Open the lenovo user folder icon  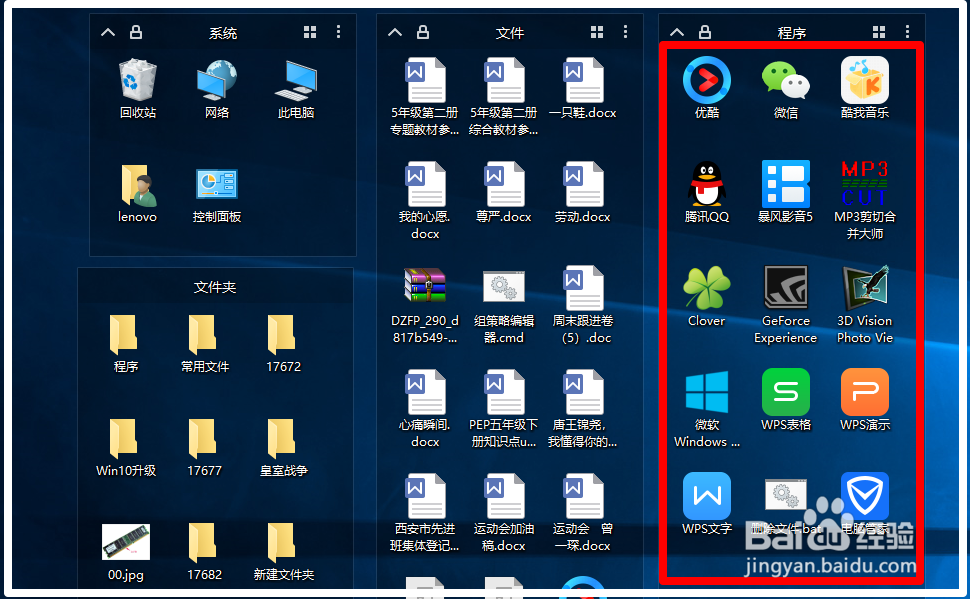point(137,184)
